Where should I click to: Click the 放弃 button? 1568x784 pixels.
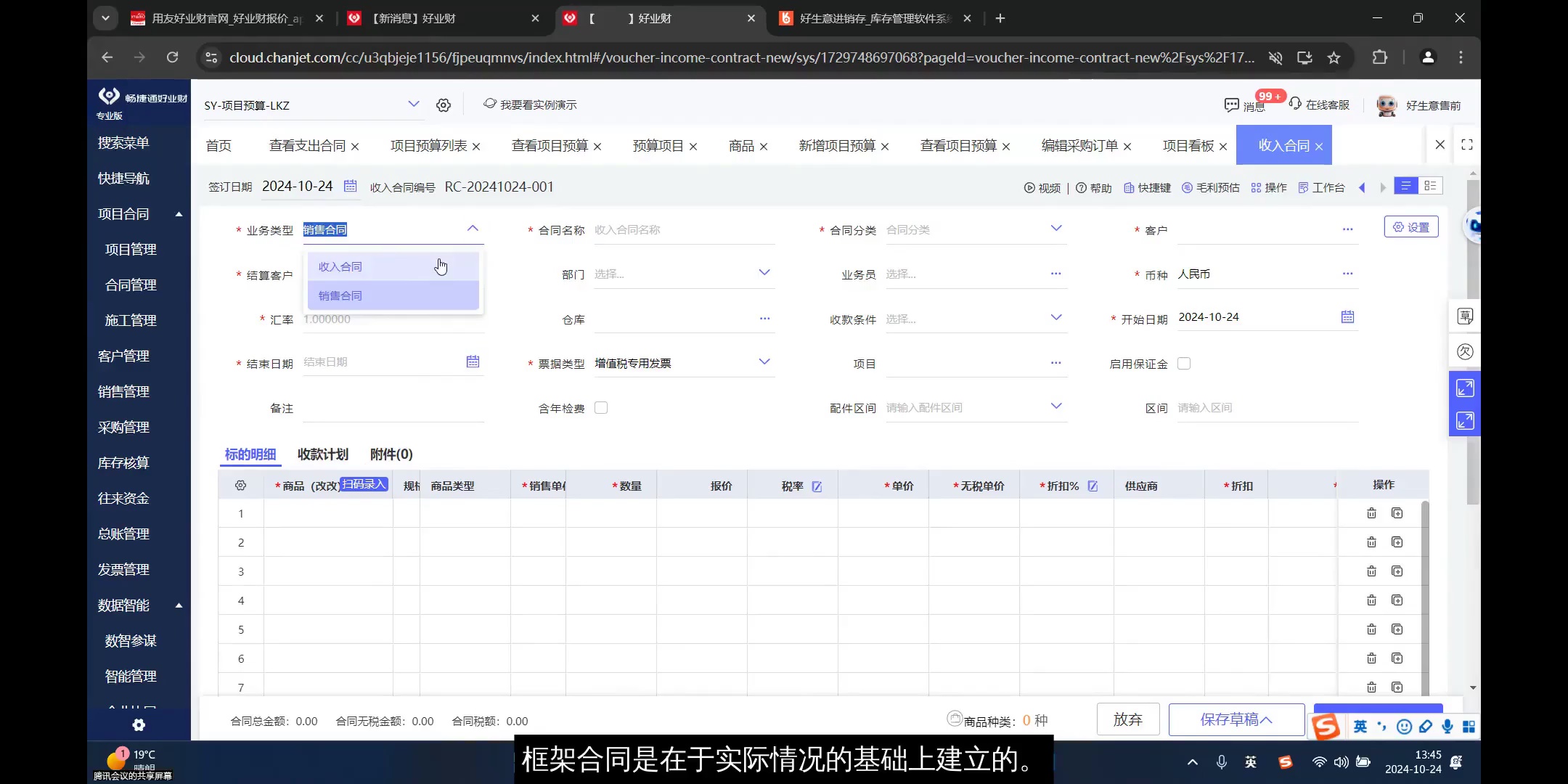[1127, 719]
